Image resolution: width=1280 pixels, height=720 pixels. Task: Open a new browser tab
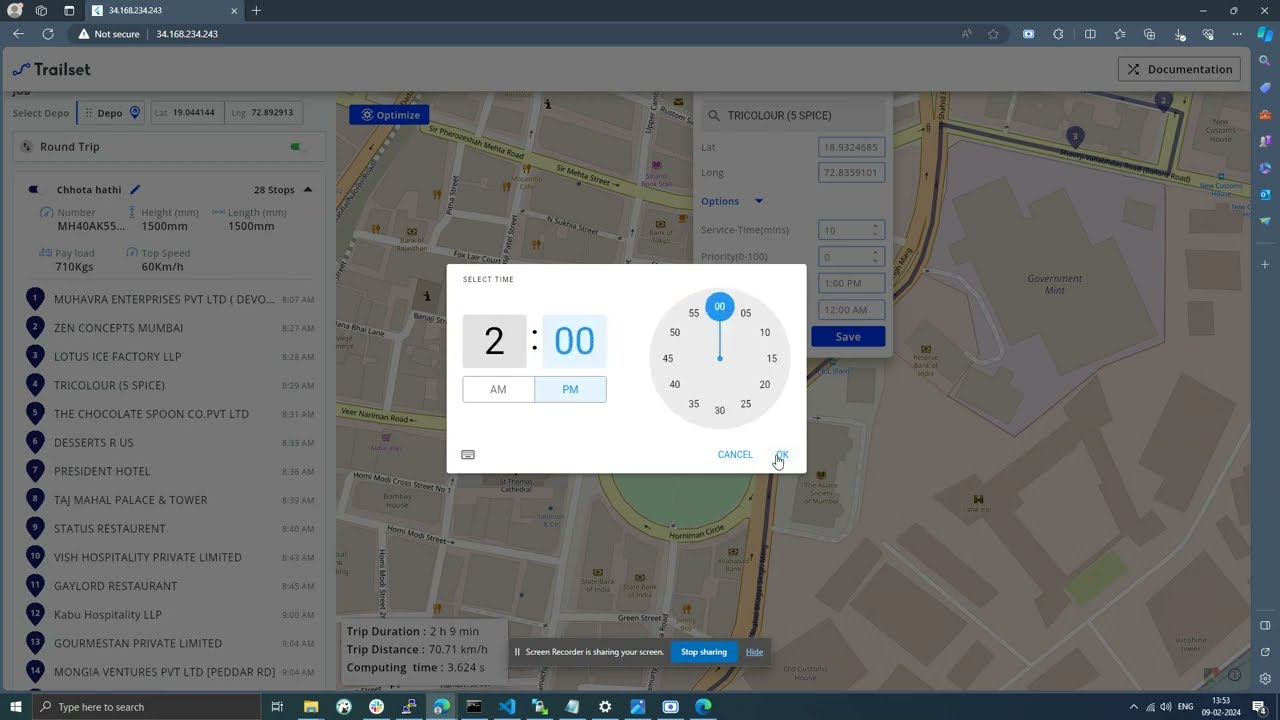click(x=256, y=10)
